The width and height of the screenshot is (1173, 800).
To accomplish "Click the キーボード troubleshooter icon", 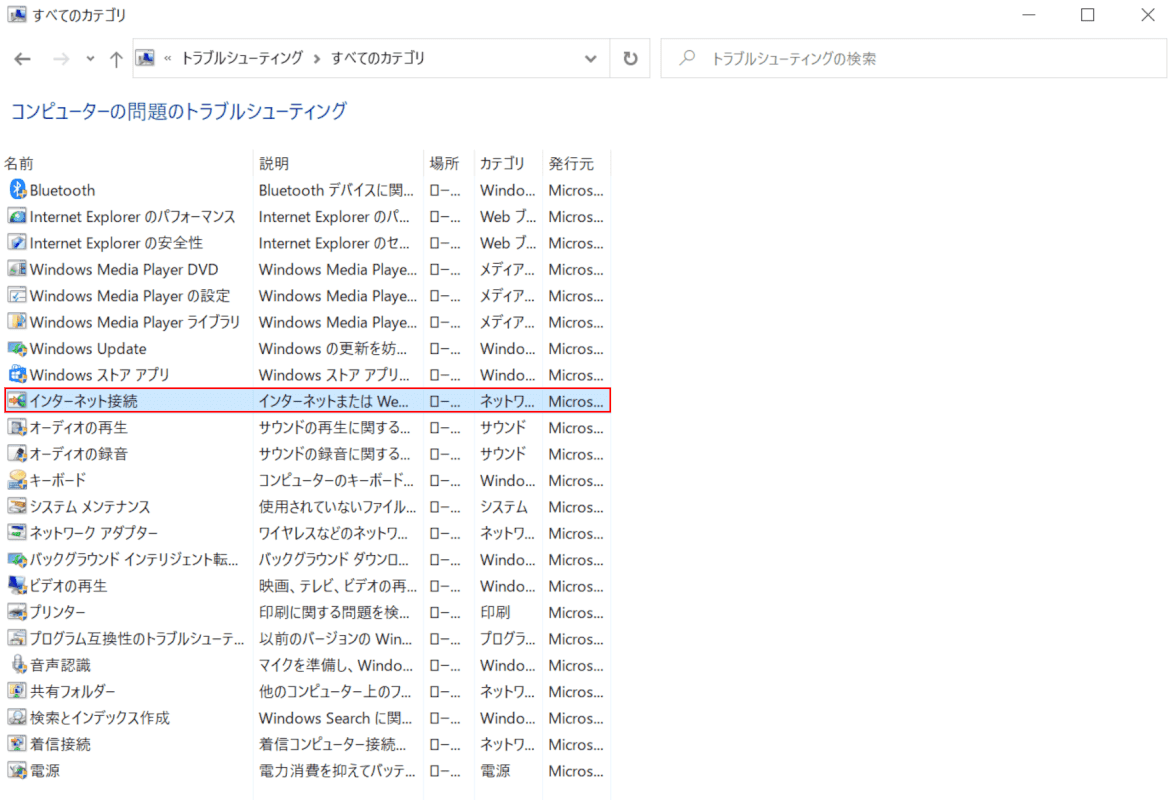I will (17, 480).
